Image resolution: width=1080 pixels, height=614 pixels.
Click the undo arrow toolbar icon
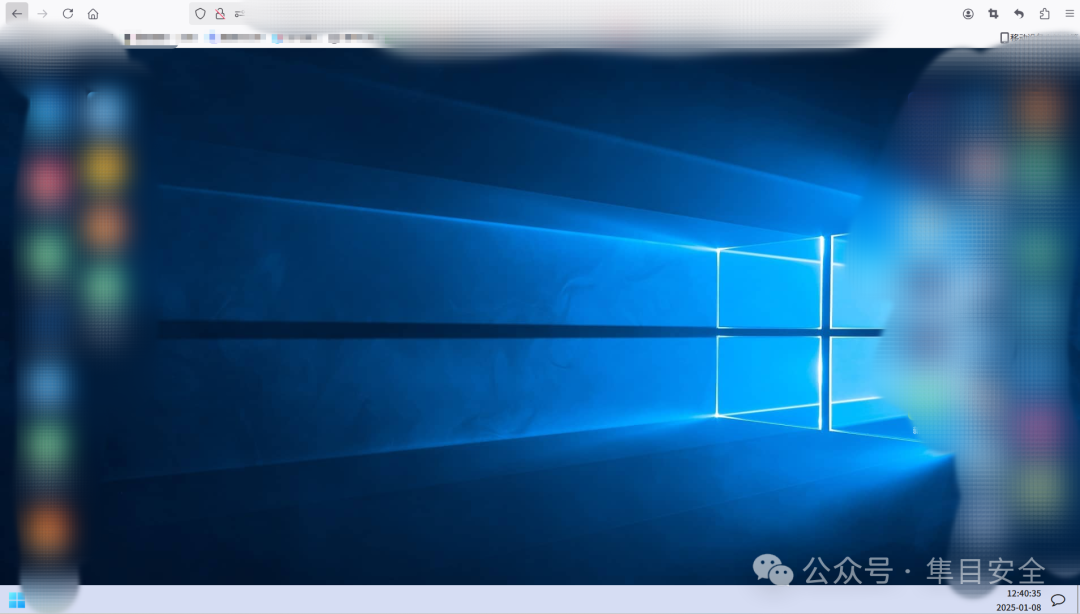coord(1019,14)
